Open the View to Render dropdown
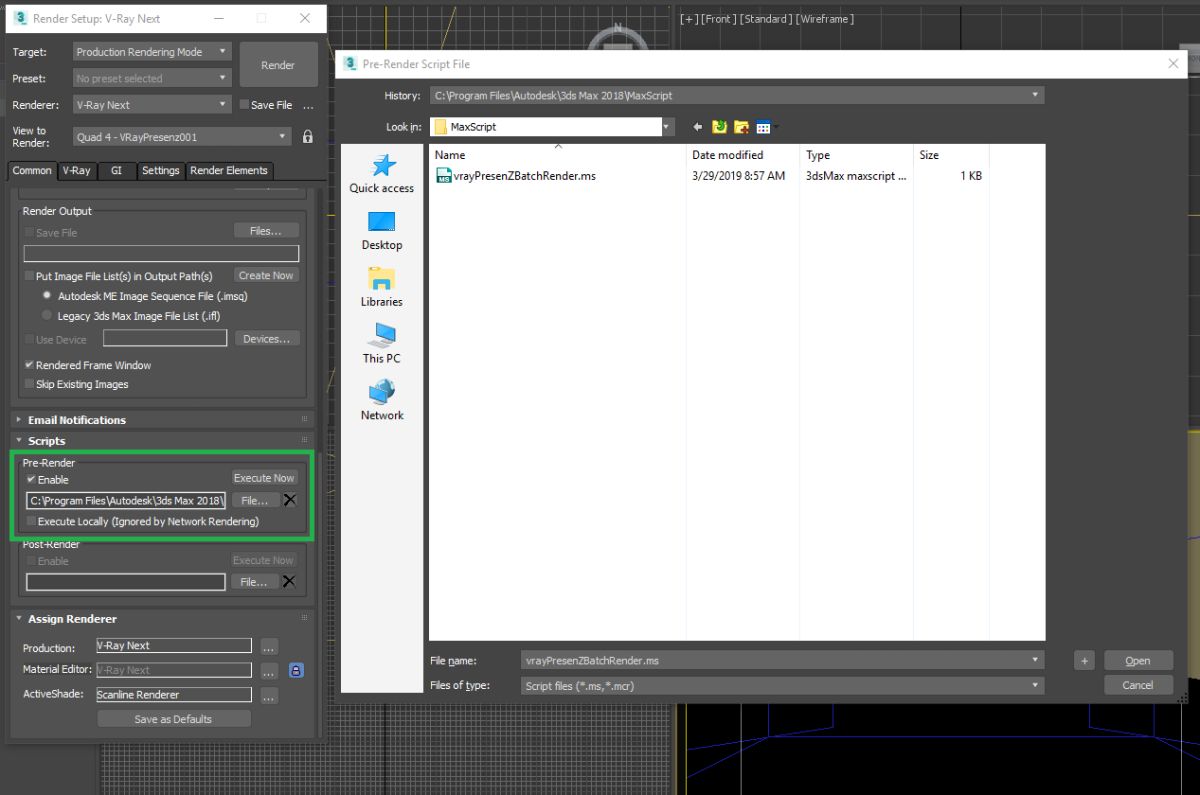The width and height of the screenshot is (1200, 795). [x=182, y=136]
